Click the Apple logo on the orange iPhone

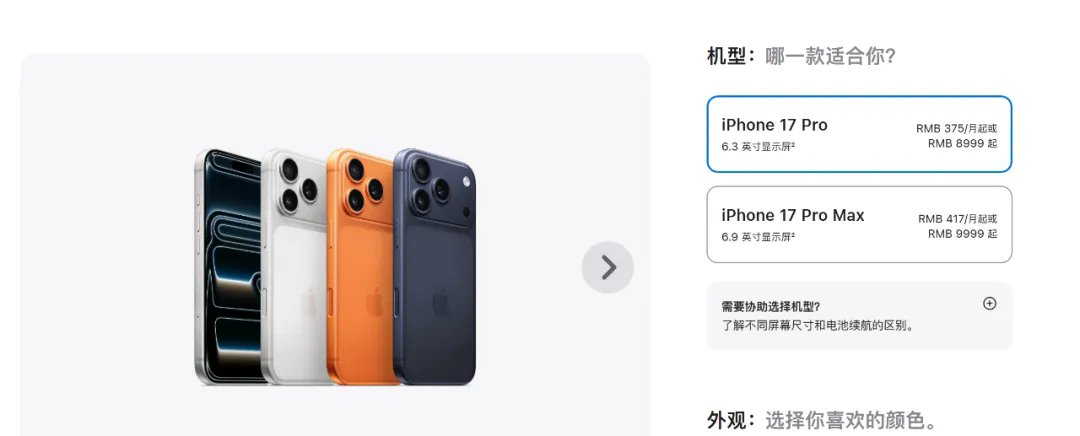pos(374,302)
